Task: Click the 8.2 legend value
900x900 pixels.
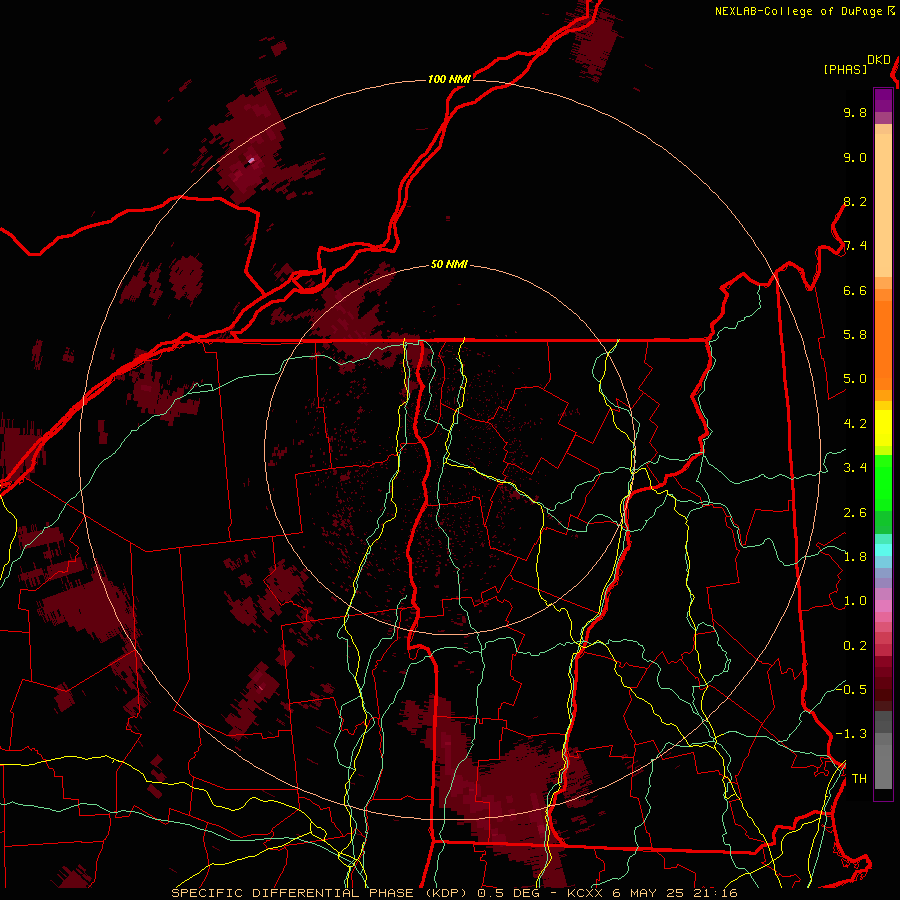Action: [x=855, y=201]
